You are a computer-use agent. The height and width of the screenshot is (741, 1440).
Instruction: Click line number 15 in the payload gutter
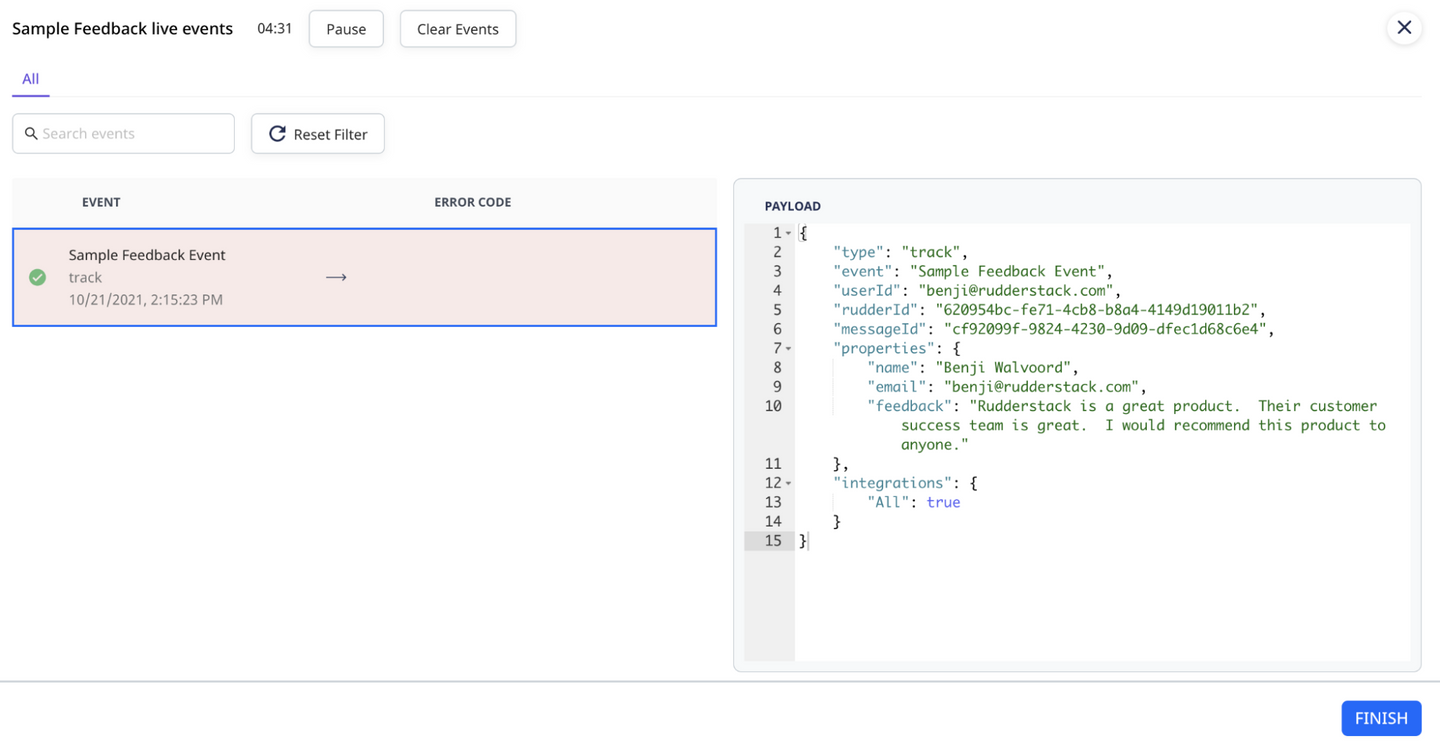tap(771, 540)
